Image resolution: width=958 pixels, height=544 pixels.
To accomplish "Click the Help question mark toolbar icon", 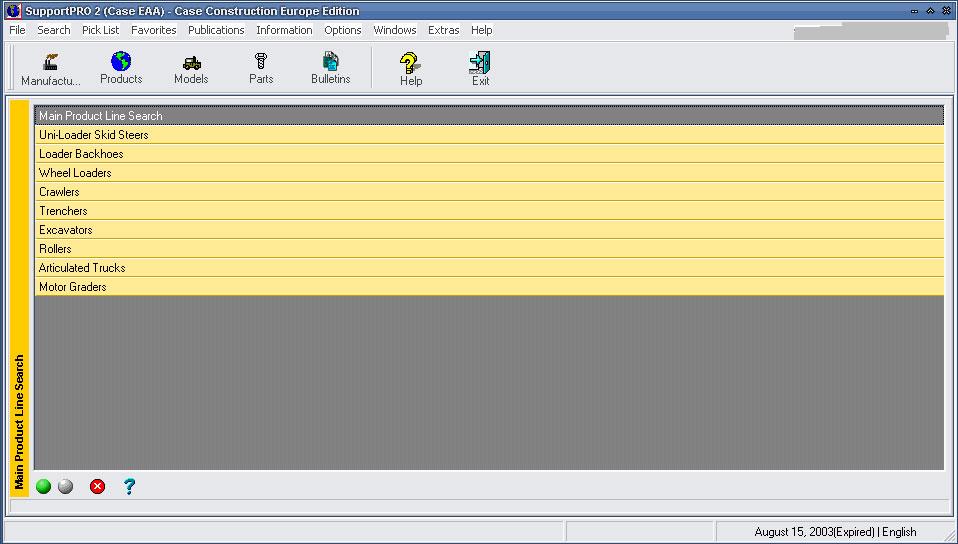I will (x=410, y=62).
